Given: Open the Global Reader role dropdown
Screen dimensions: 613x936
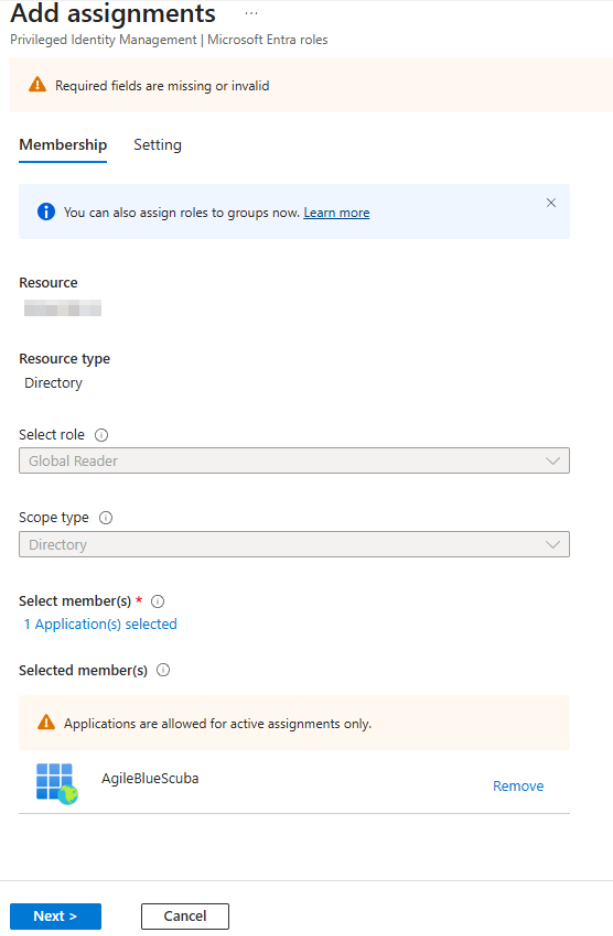Looking at the screenshot, I should [x=293, y=461].
